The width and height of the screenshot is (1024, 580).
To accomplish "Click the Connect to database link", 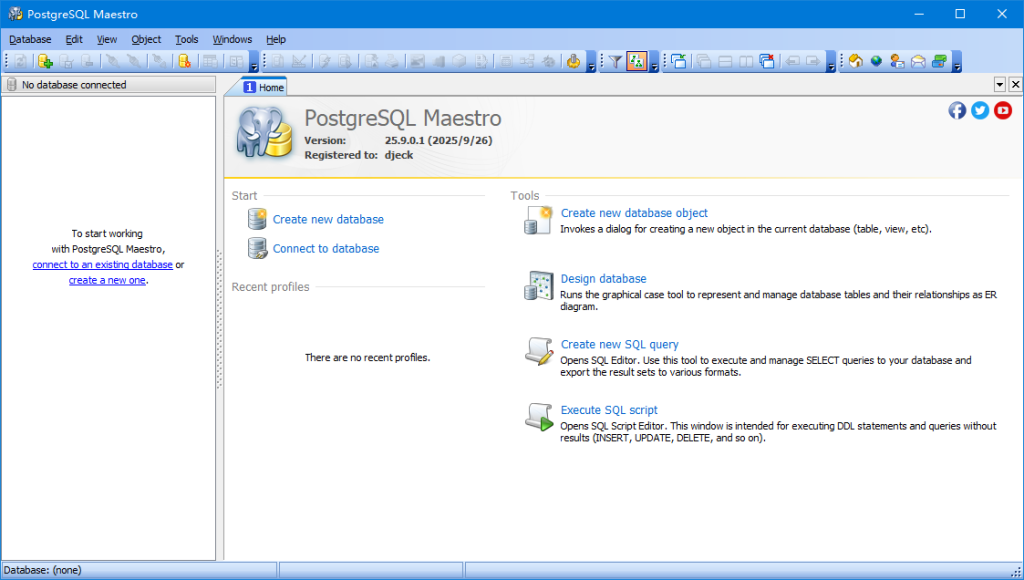I will coord(326,249).
